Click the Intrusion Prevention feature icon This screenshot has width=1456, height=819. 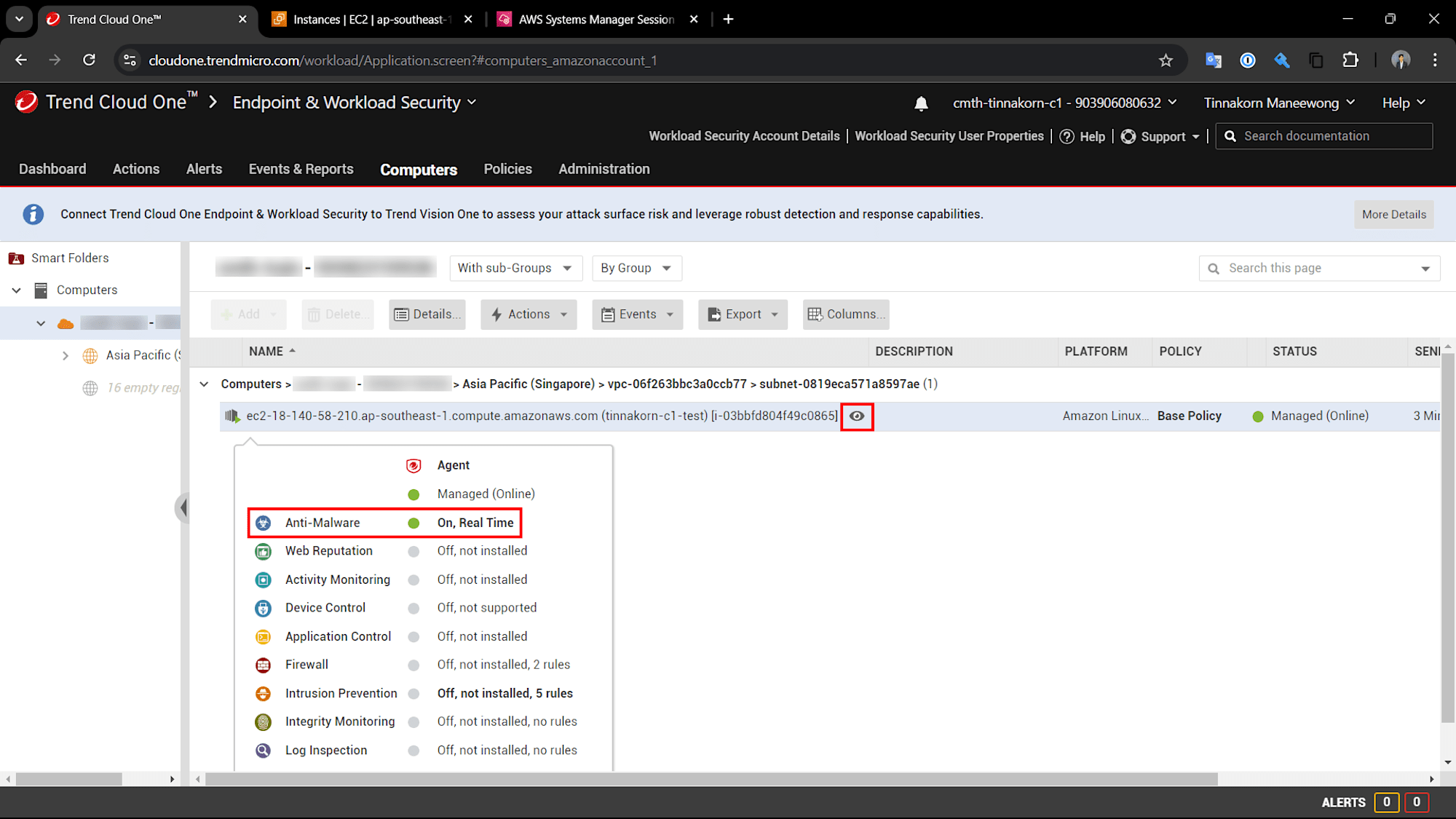click(264, 693)
